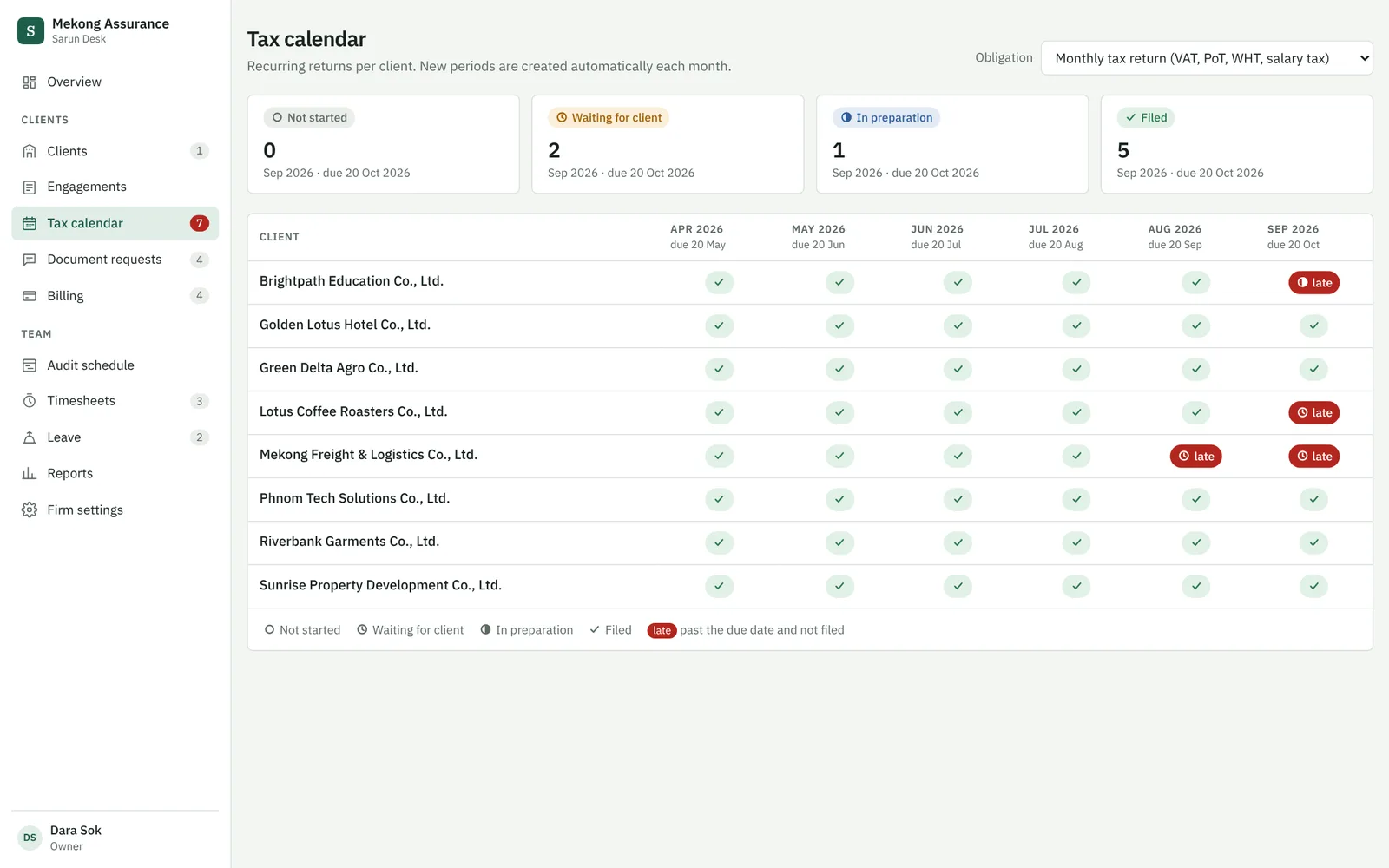Click the Billing card icon

click(30, 296)
